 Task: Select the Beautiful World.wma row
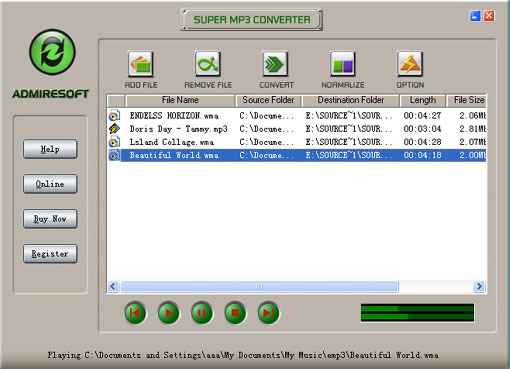point(297,155)
